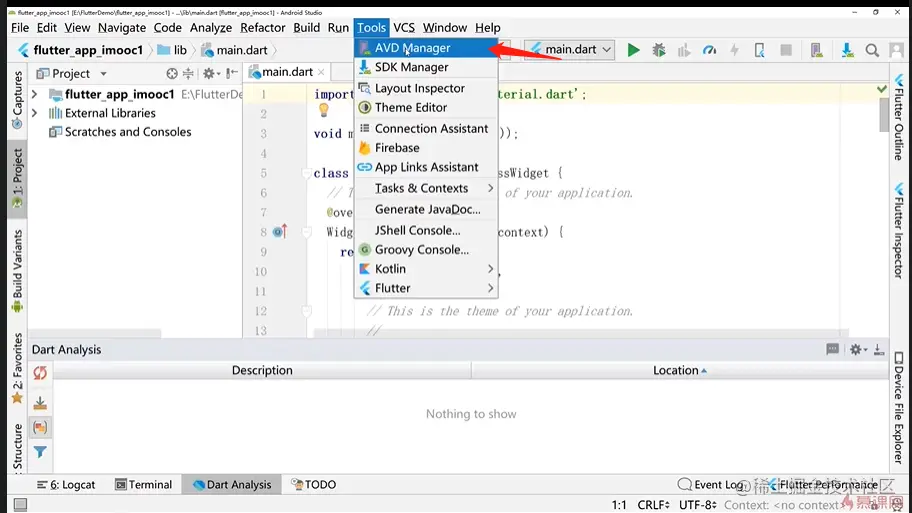Restart Dart Analysis server red icon
The height and width of the screenshot is (513, 912).
point(40,373)
